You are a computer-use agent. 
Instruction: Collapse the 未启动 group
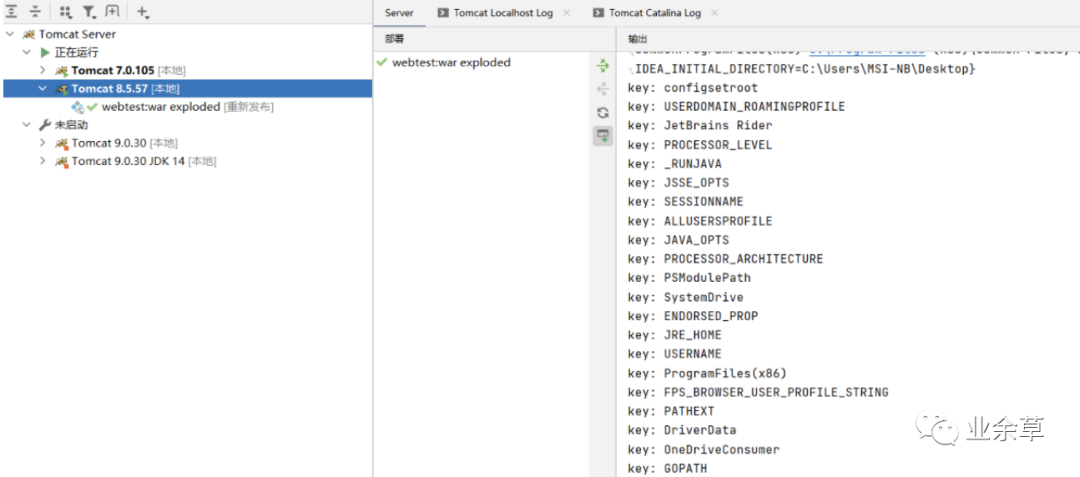coord(26,125)
